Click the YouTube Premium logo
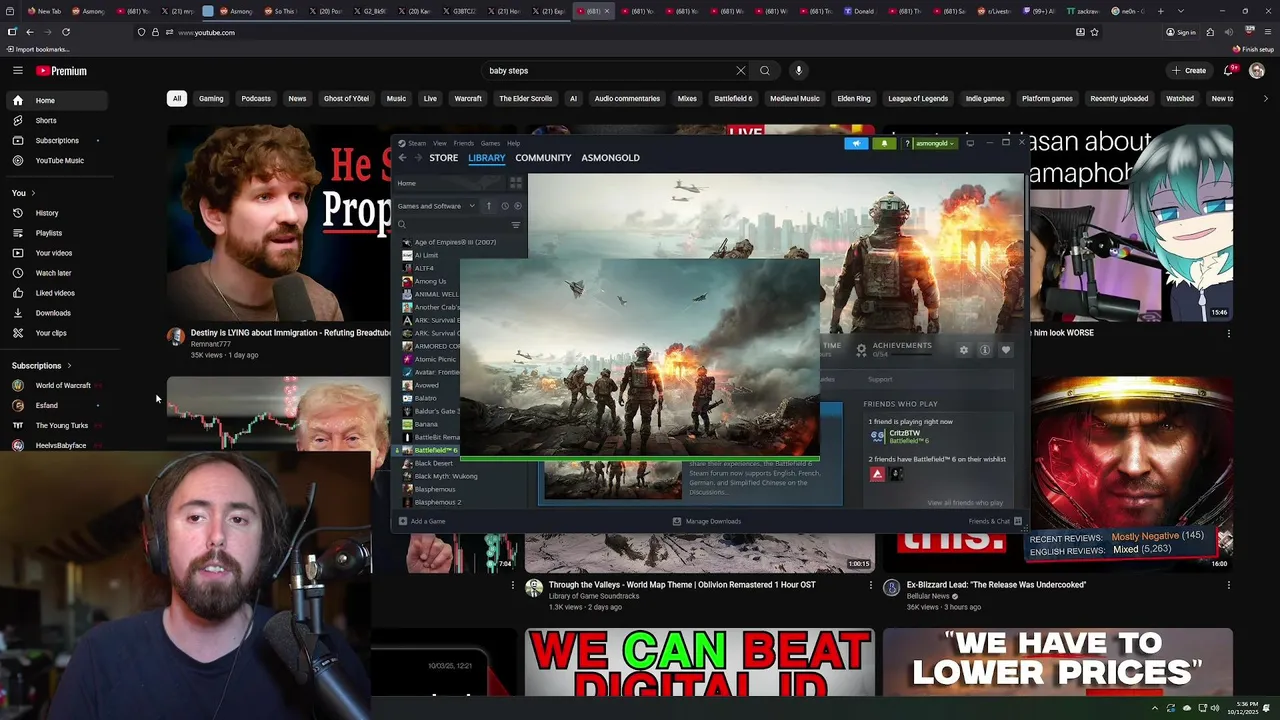Viewport: 1280px width, 720px height. point(62,71)
